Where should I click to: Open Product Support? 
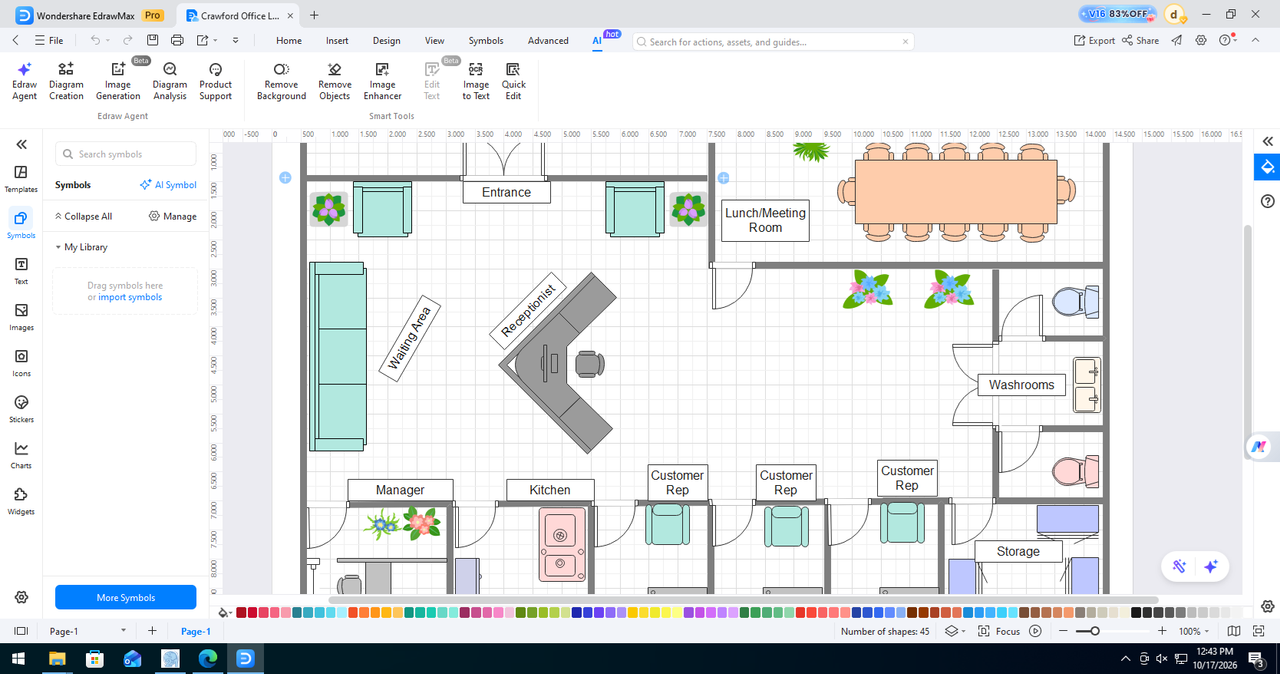point(215,81)
